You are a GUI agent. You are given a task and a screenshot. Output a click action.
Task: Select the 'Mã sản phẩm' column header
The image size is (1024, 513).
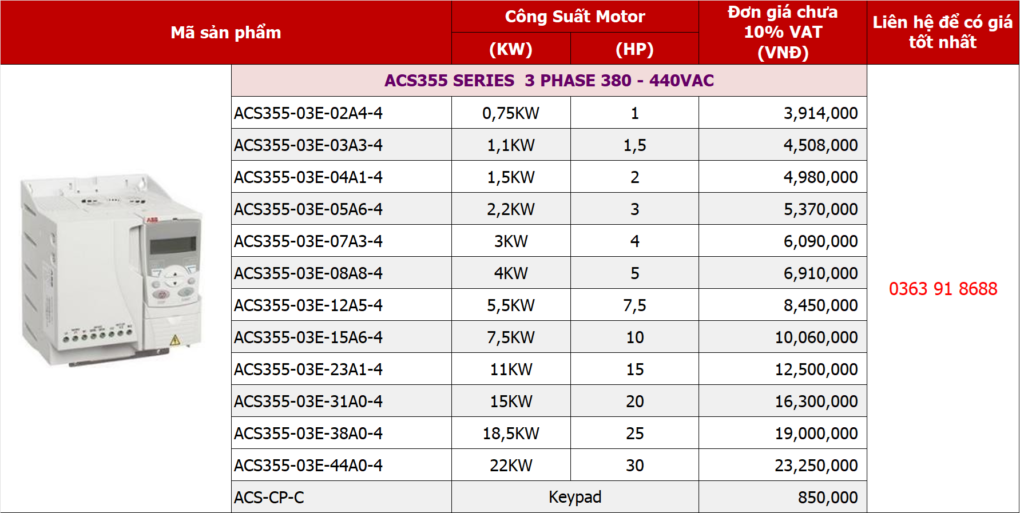point(225,33)
